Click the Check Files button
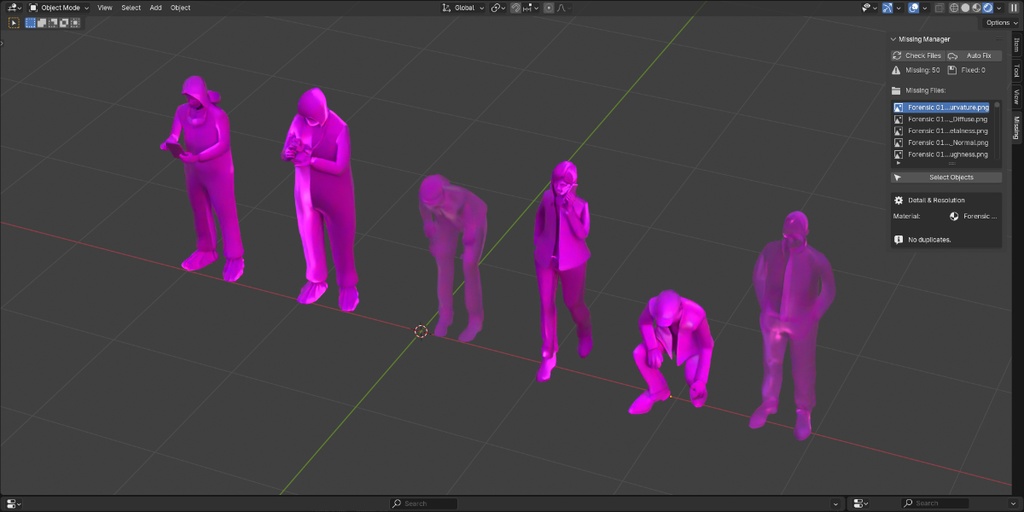Screen dimensions: 1024x512 (918, 56)
